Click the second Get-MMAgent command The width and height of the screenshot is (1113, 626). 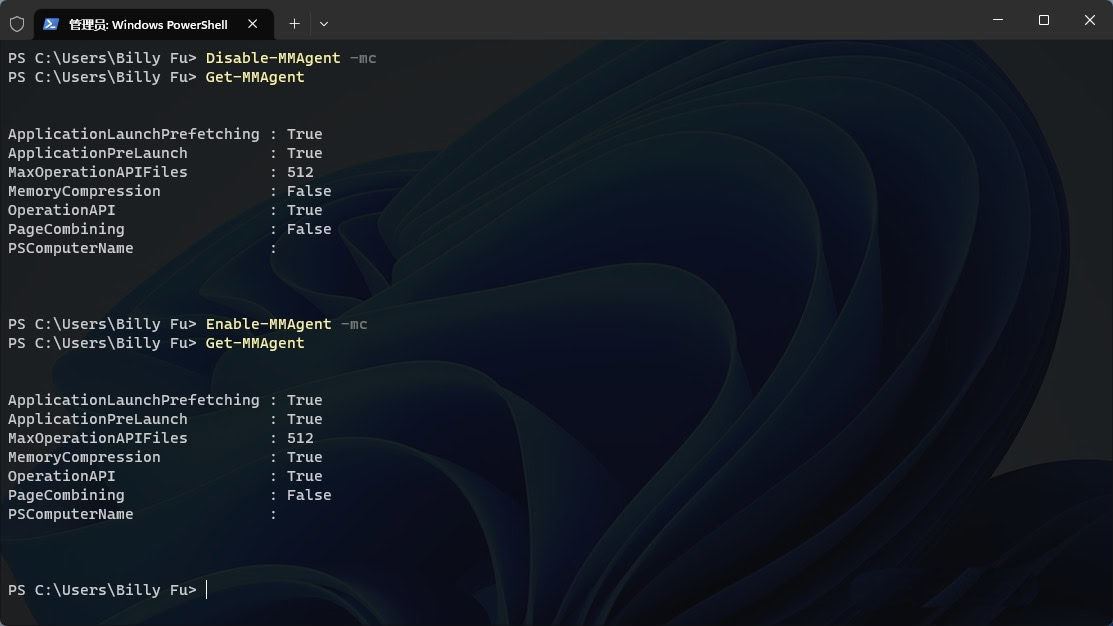point(255,344)
